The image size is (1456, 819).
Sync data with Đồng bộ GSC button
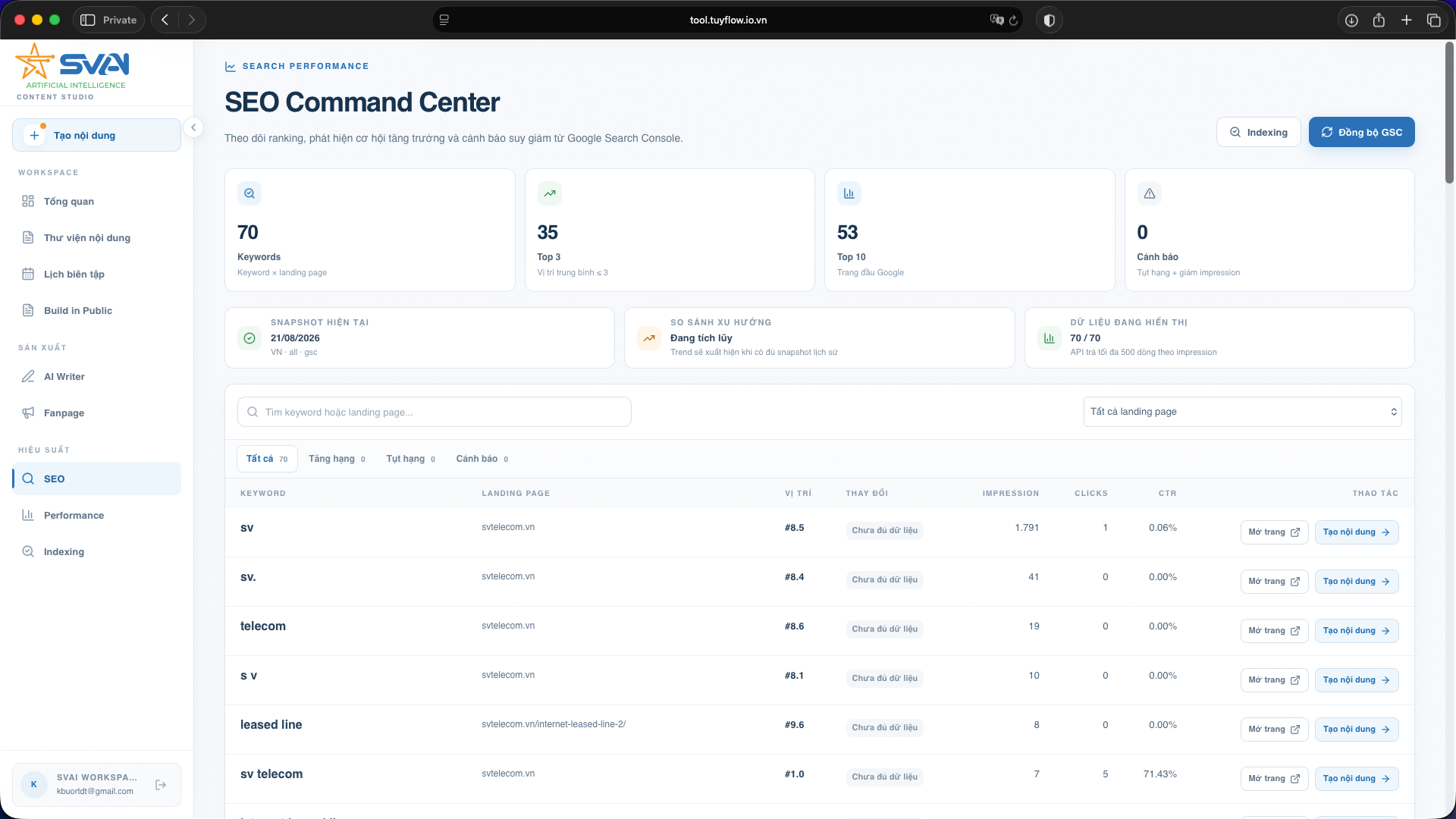click(1361, 132)
